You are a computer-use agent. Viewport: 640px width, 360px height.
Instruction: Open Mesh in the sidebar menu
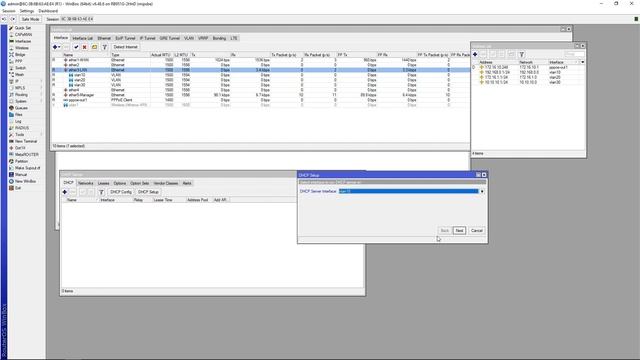point(19,74)
